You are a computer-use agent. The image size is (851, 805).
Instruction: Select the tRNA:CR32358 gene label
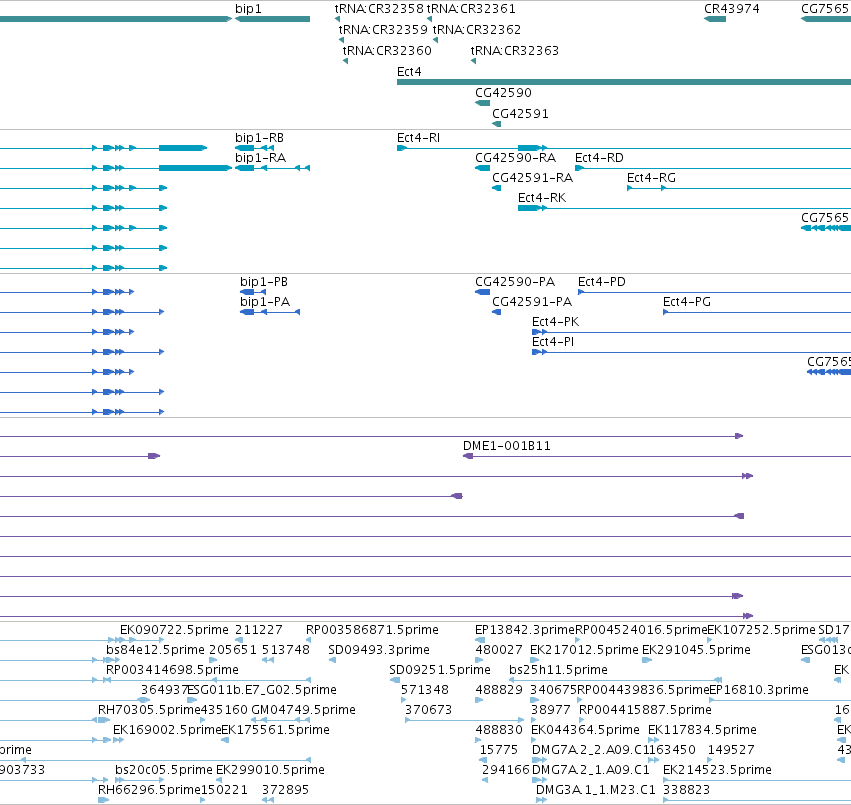[x=379, y=9]
